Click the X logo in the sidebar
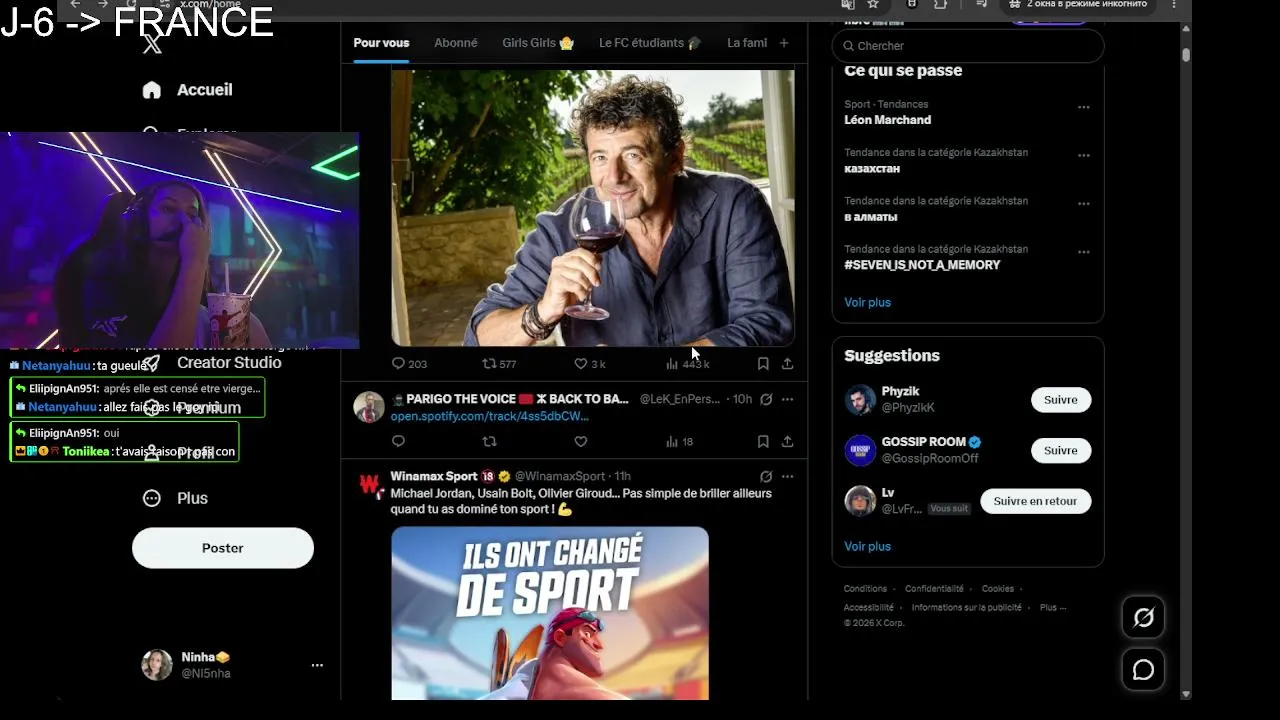 point(152,44)
